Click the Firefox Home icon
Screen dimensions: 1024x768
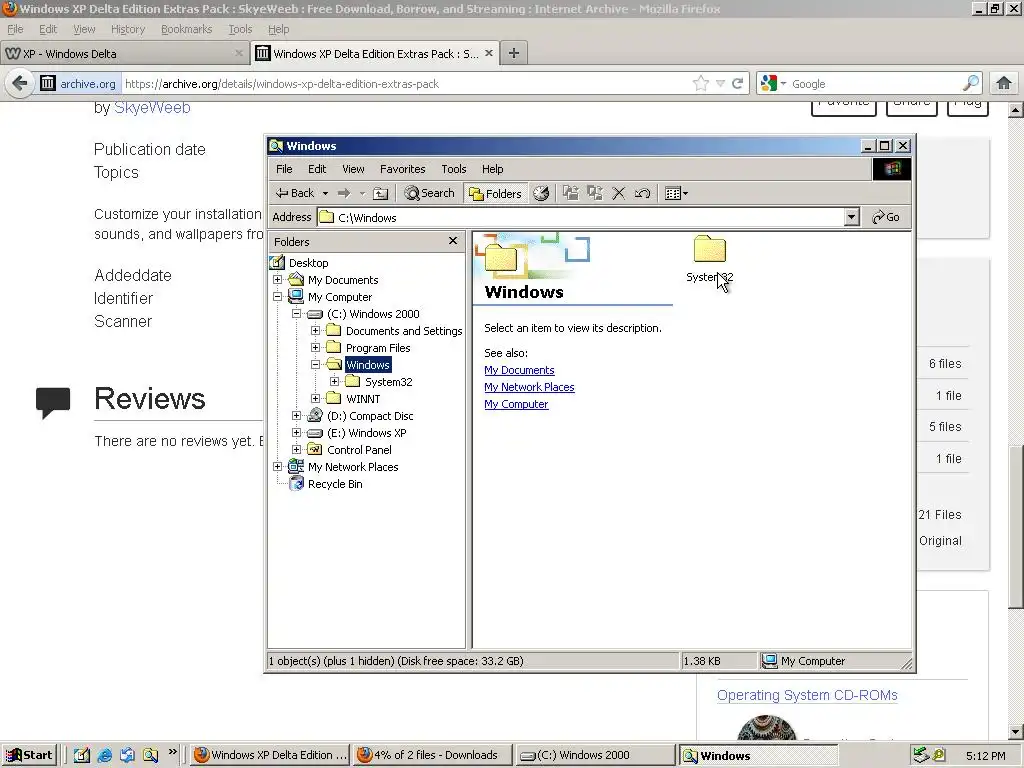pos(1004,84)
